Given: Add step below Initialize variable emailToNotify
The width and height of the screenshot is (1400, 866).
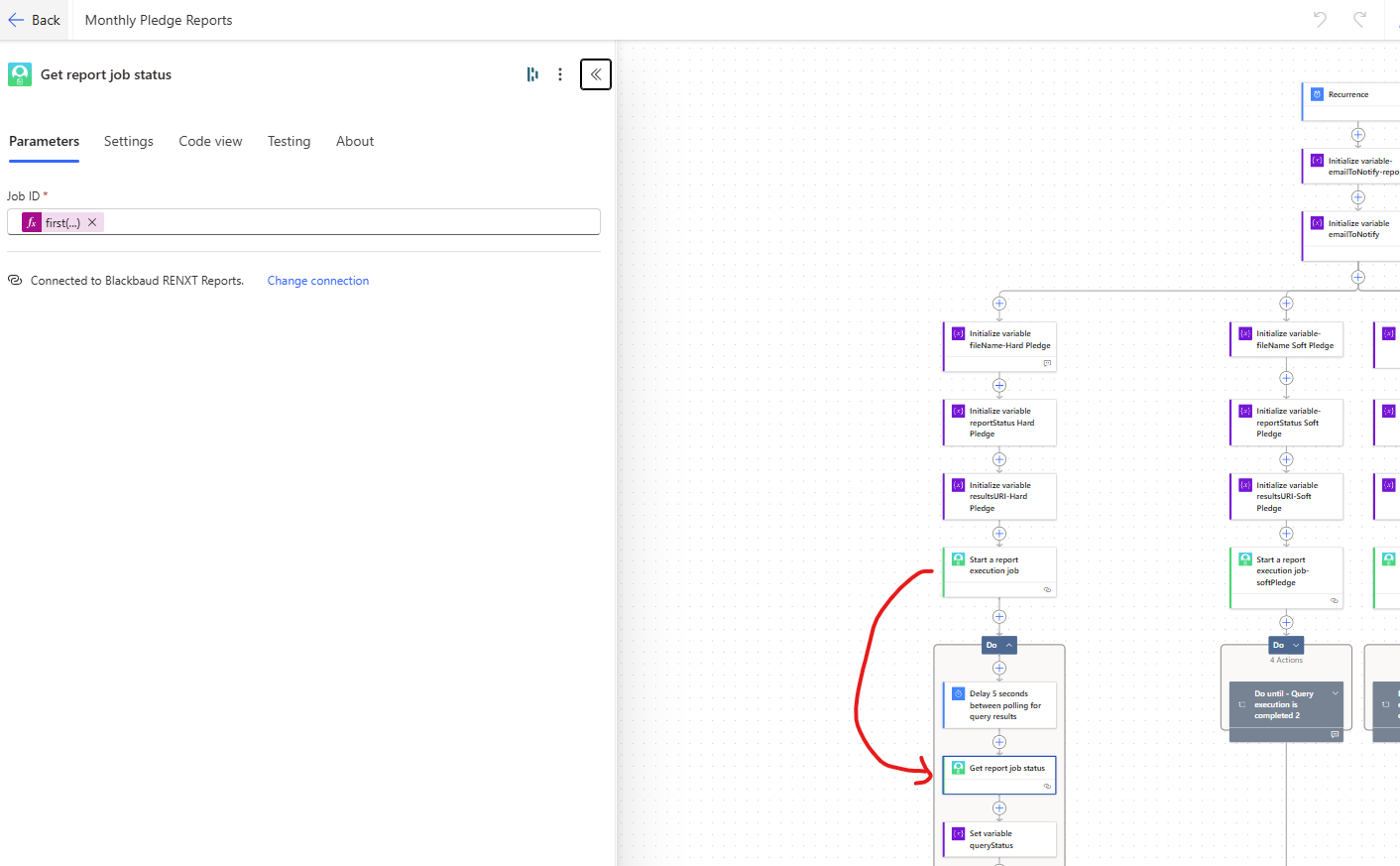Looking at the screenshot, I should click(1358, 277).
